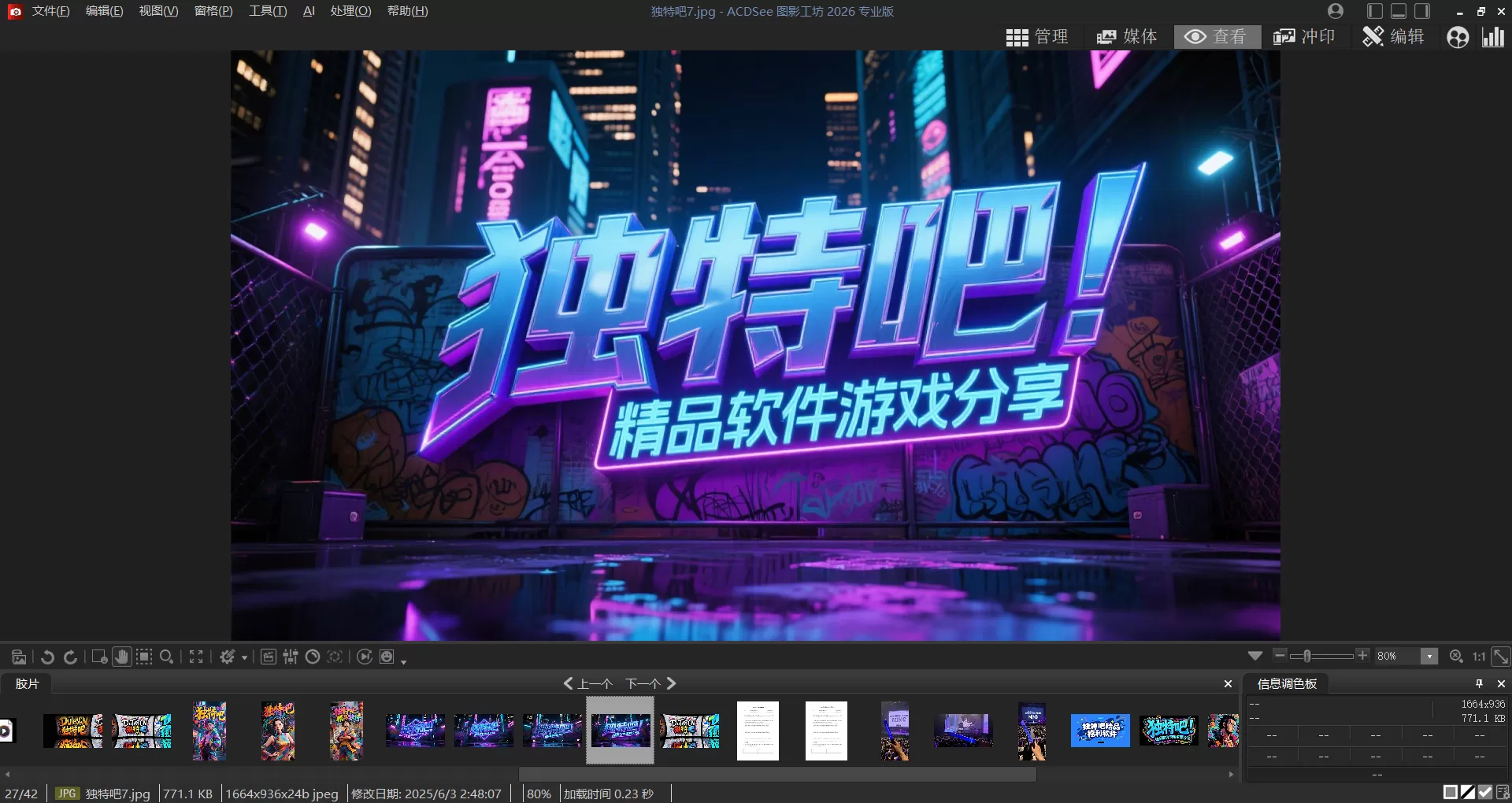
Task: Open toolbar overflow options arrow
Action: click(x=403, y=661)
